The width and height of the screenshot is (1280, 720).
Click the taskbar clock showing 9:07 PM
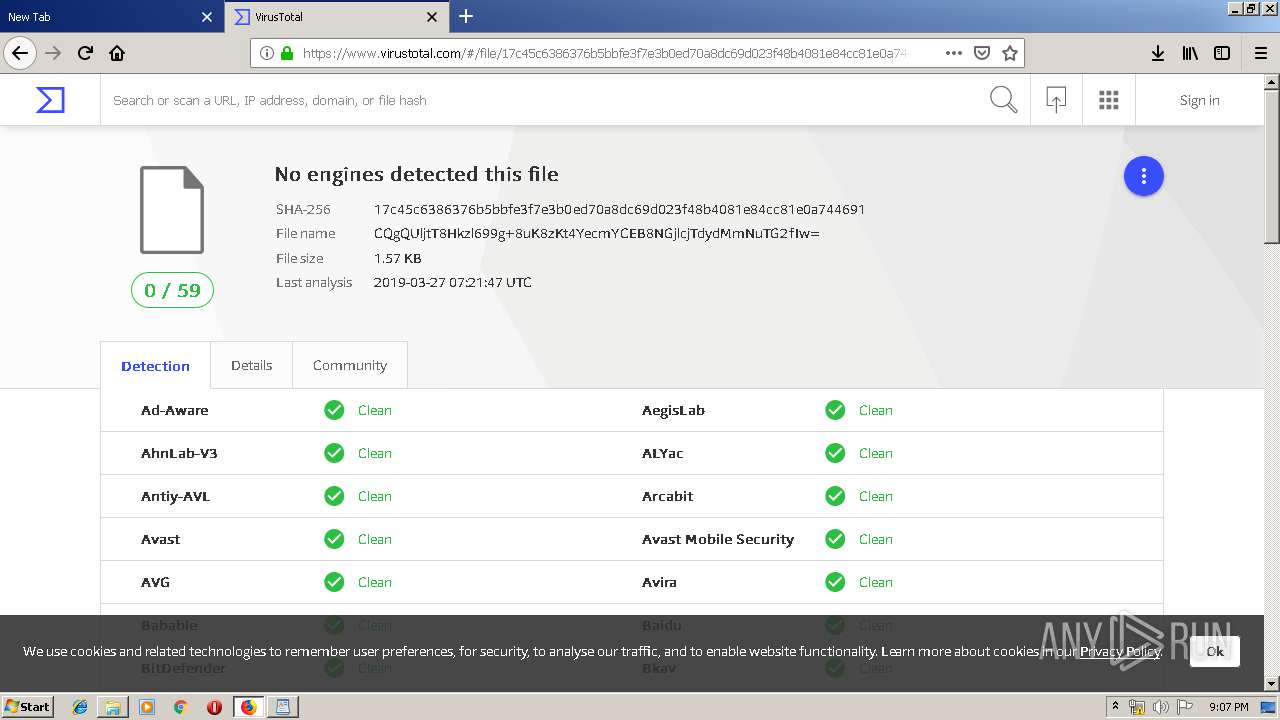pos(1229,707)
